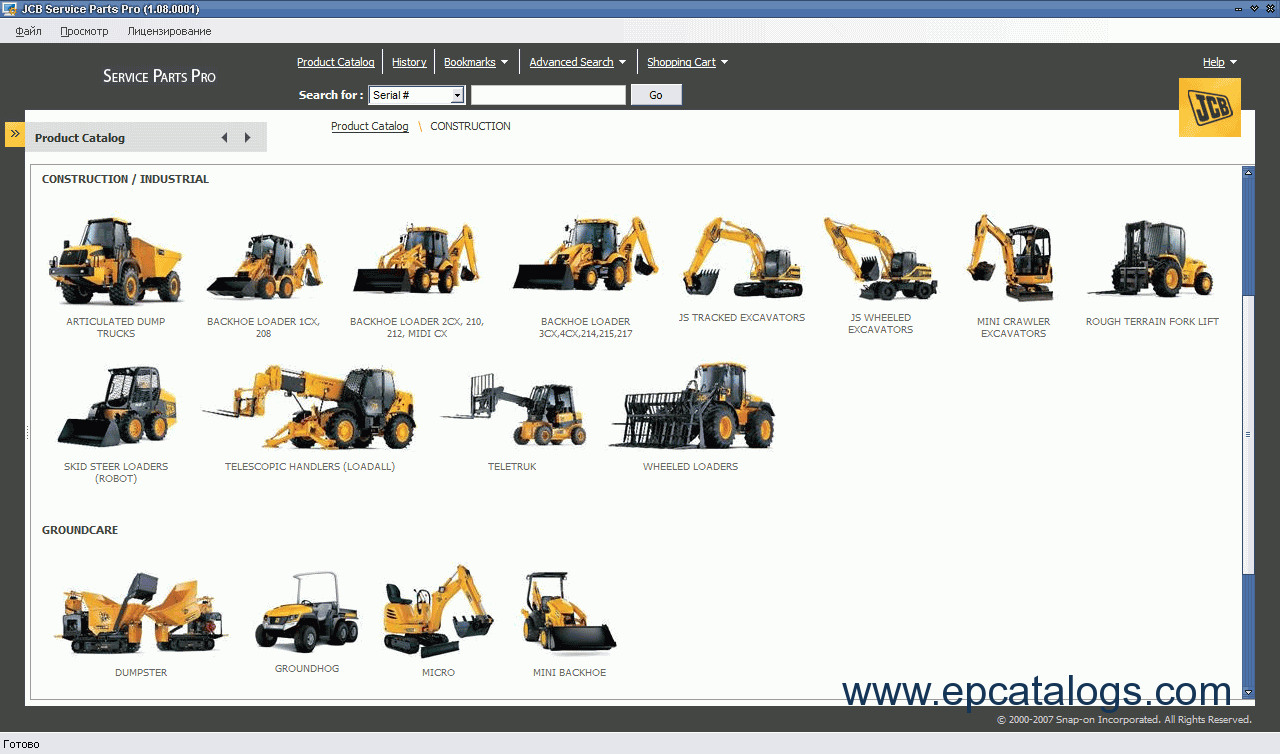Viewport: 1280px width, 754px height.
Task: Click the vertical scrollbar thumb
Action: (x=1248, y=434)
